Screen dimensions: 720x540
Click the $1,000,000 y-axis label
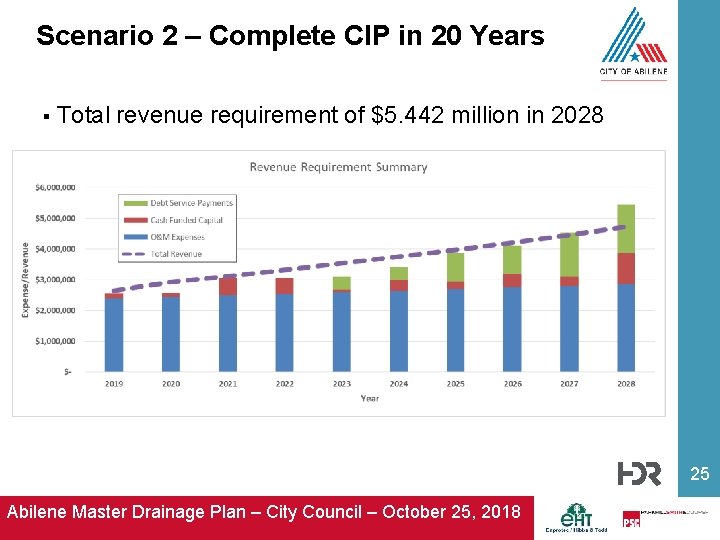point(55,341)
